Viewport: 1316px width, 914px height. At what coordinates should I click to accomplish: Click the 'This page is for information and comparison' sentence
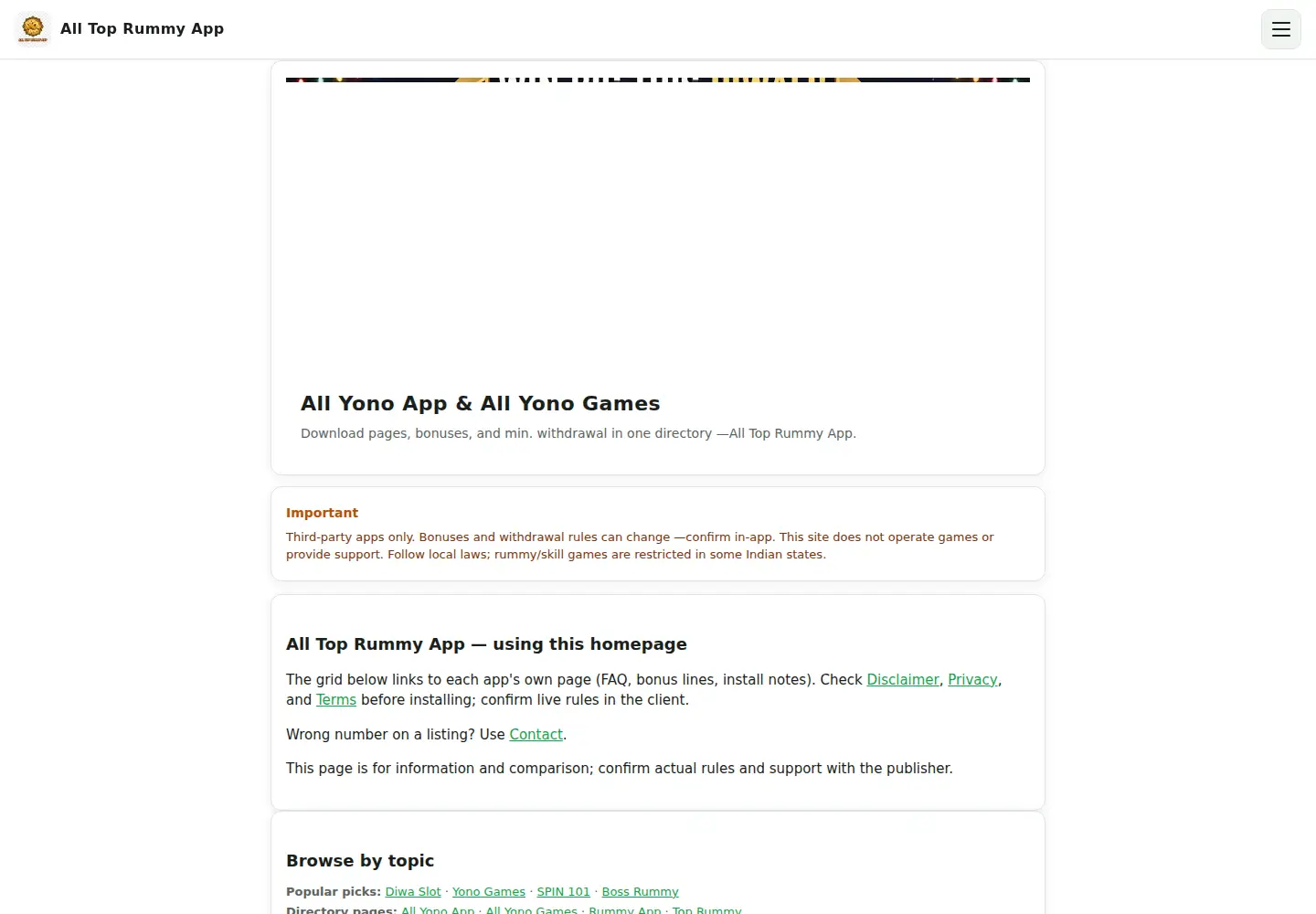pyautogui.click(x=620, y=768)
